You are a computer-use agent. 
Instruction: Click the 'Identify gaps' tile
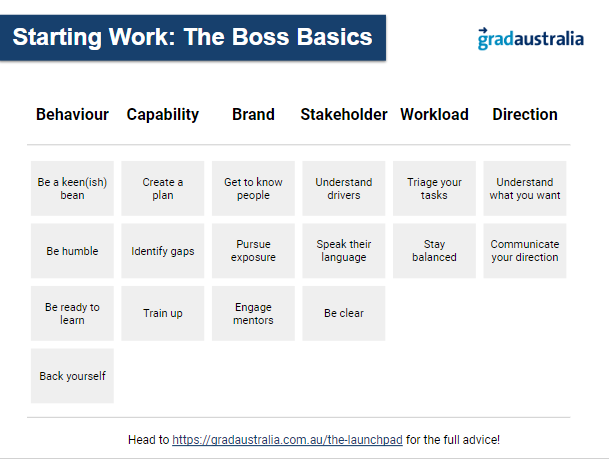click(x=163, y=251)
